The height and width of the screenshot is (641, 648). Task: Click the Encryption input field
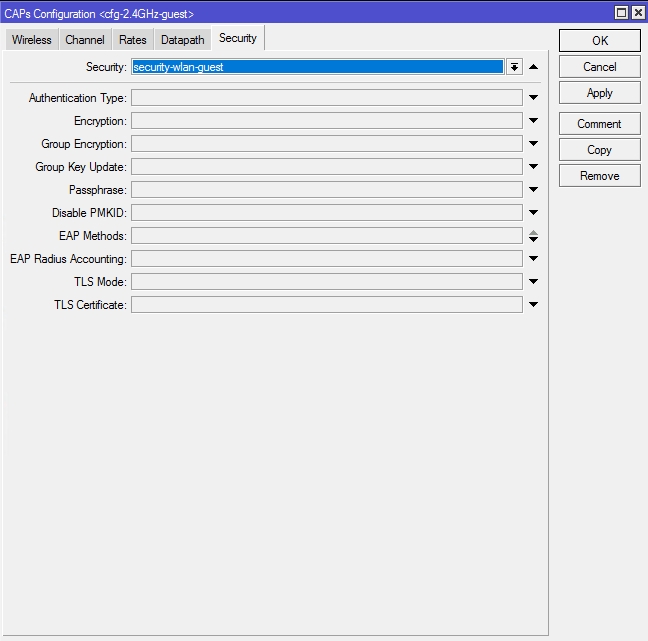327,121
